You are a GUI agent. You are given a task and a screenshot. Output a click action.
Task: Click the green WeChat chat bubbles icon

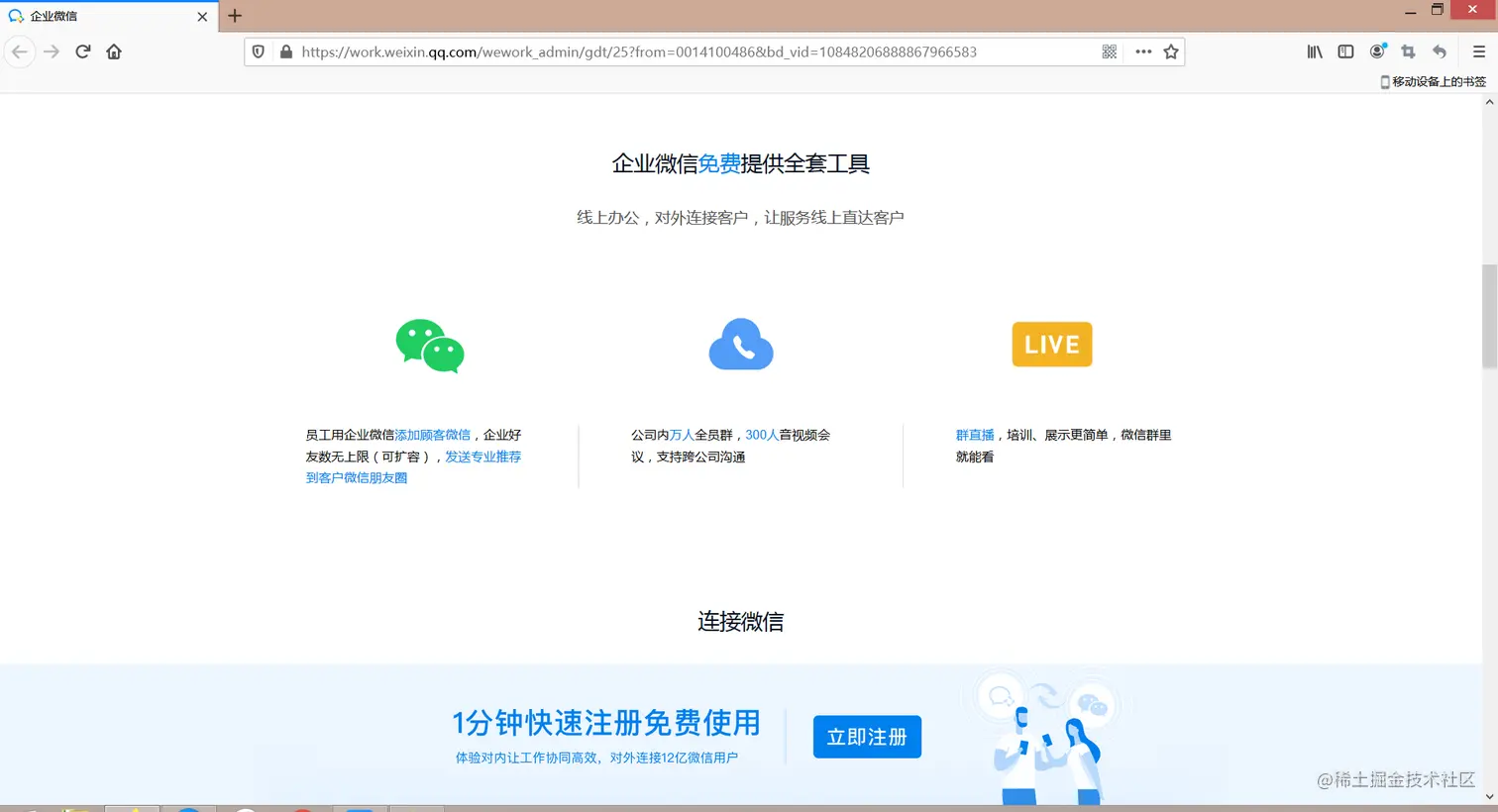click(430, 346)
